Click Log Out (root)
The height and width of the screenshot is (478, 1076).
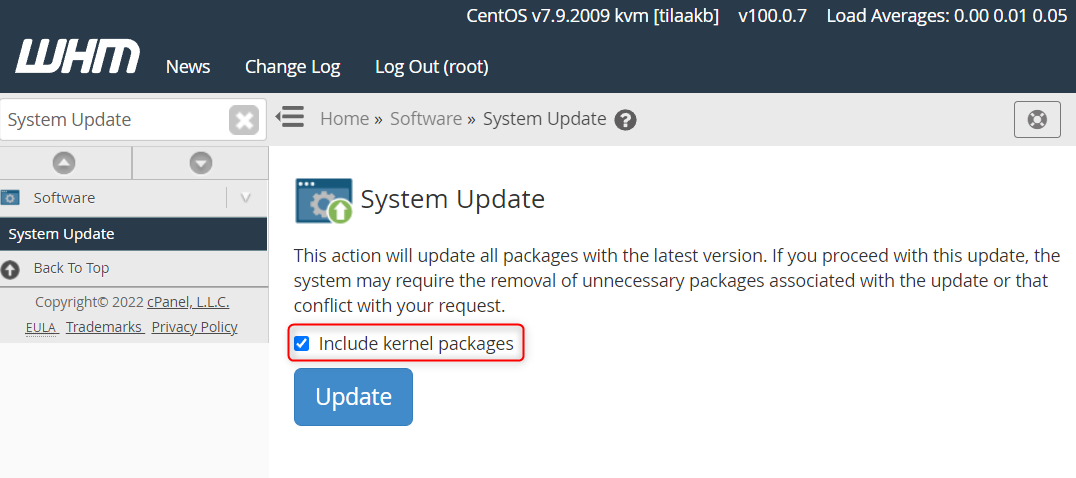point(432,67)
